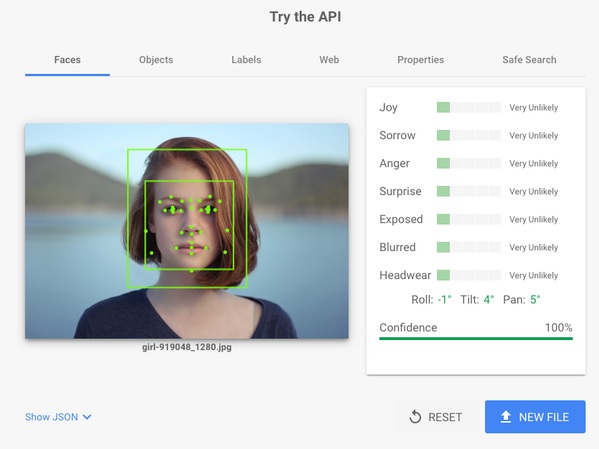Click the girl-919048_1280.jpg filename label
This screenshot has width=599, height=449.
187,347
